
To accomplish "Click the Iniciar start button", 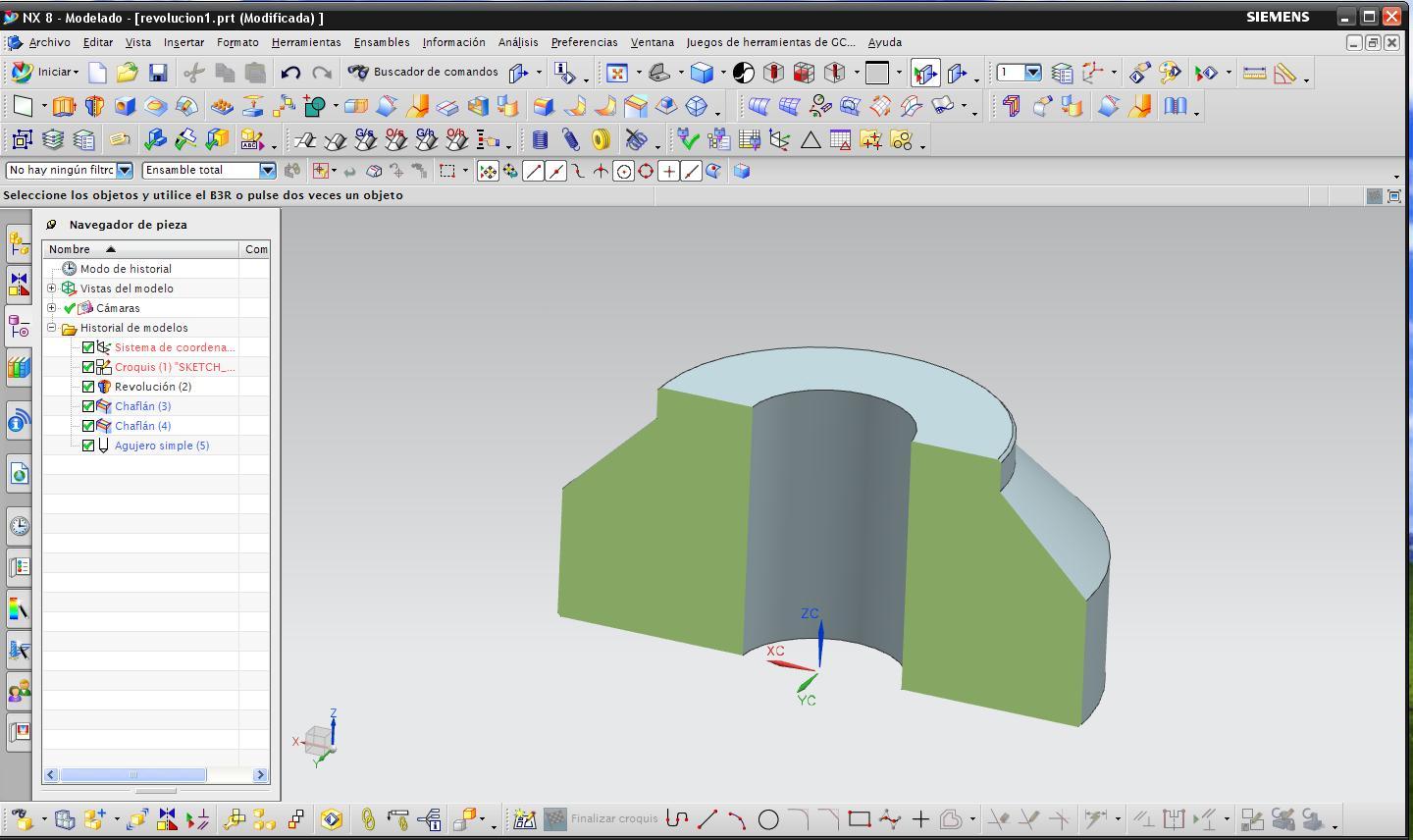I will [45, 72].
